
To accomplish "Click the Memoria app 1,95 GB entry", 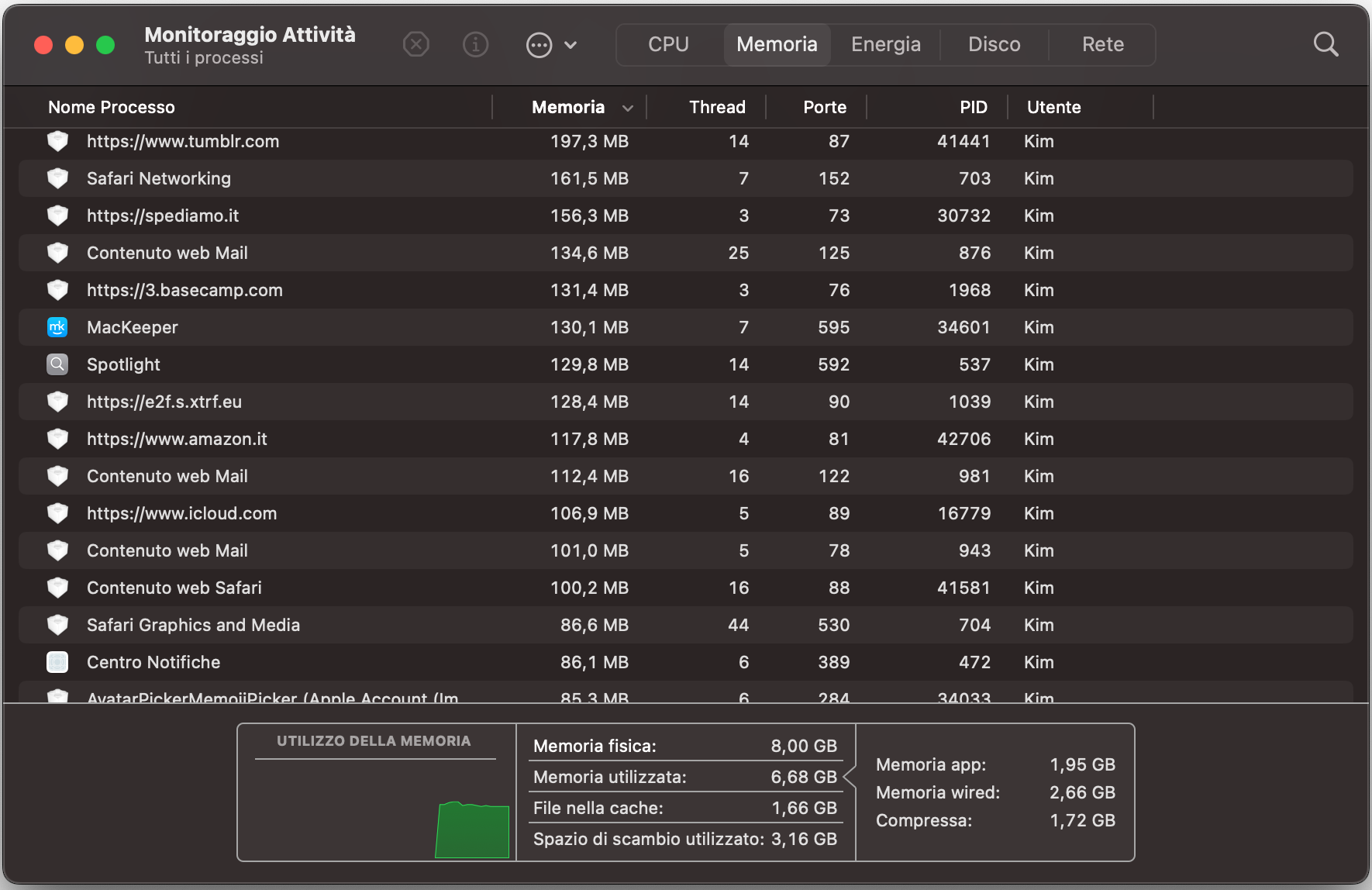I will 995,764.
